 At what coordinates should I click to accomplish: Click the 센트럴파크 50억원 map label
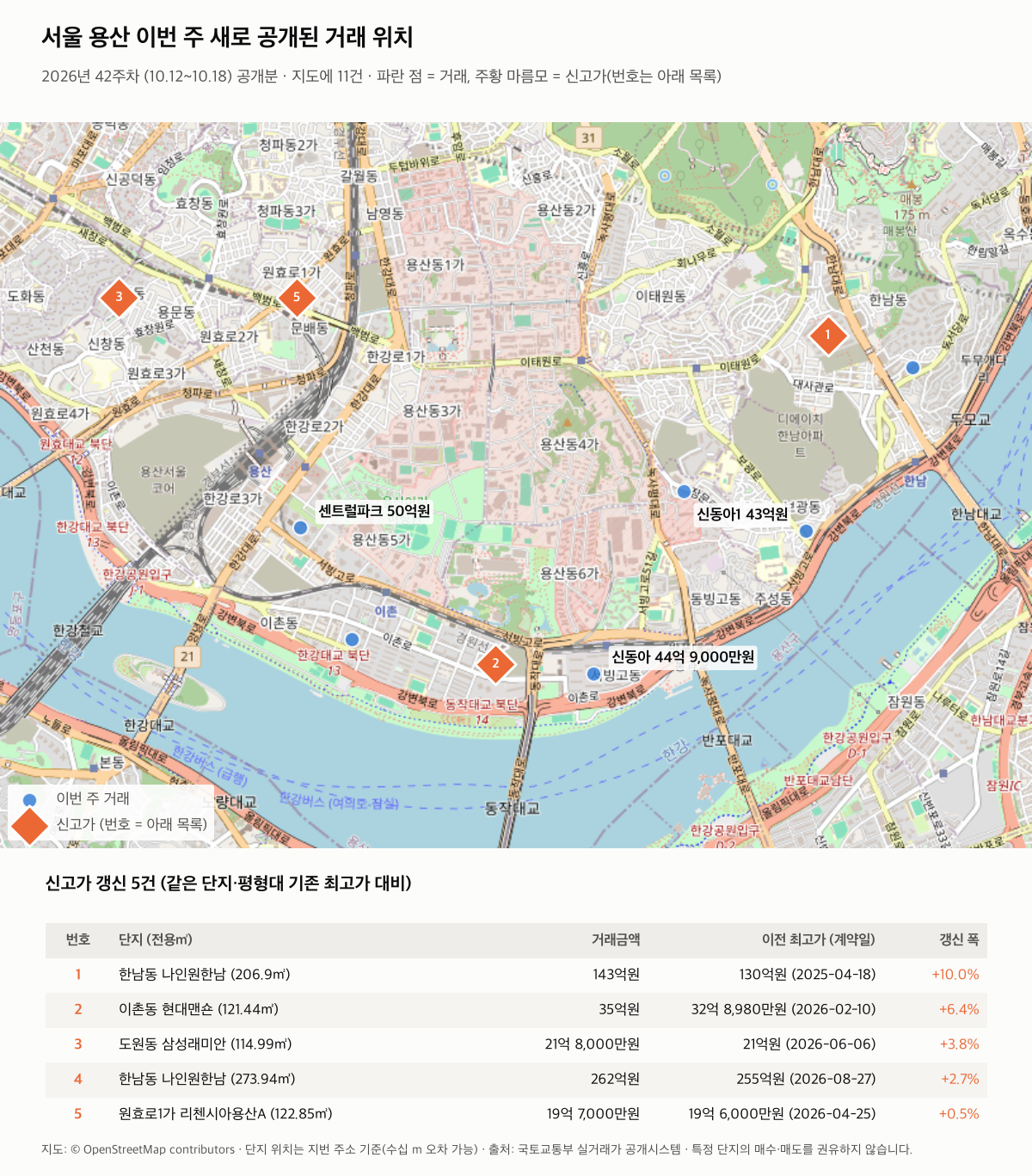pos(374,510)
